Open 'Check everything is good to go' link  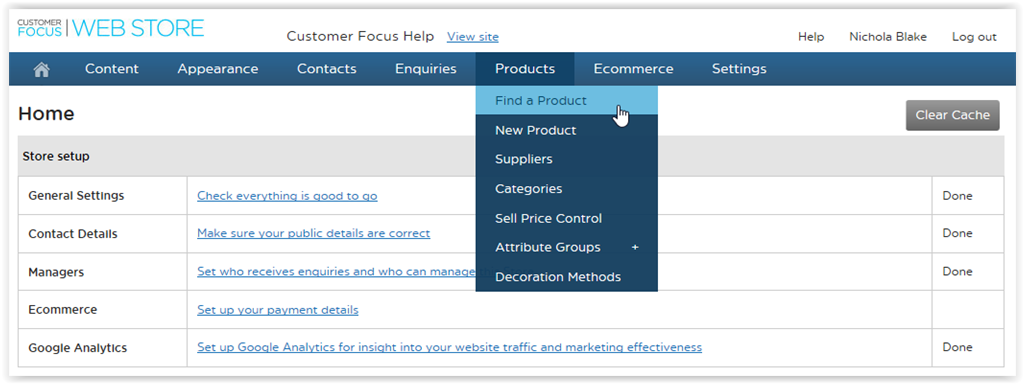click(x=287, y=195)
